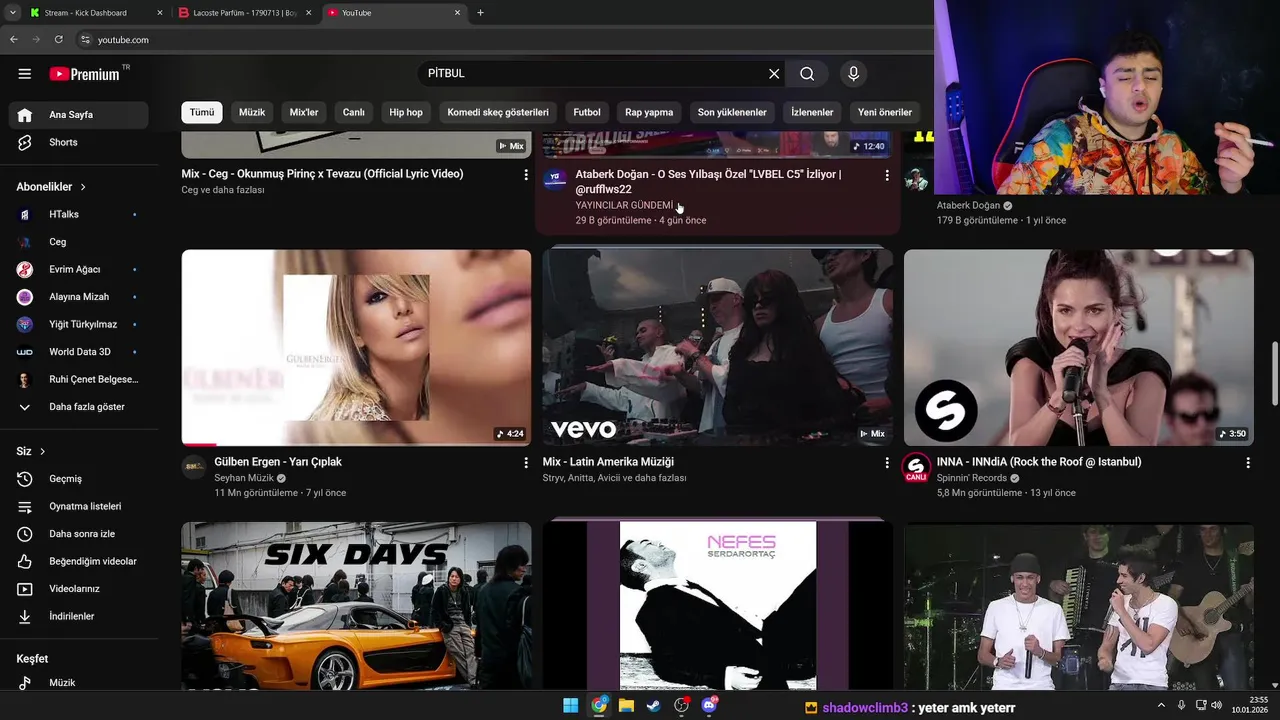Viewport: 1280px width, 720px height.
Task: Select the Tümü filter chip
Action: (x=202, y=112)
